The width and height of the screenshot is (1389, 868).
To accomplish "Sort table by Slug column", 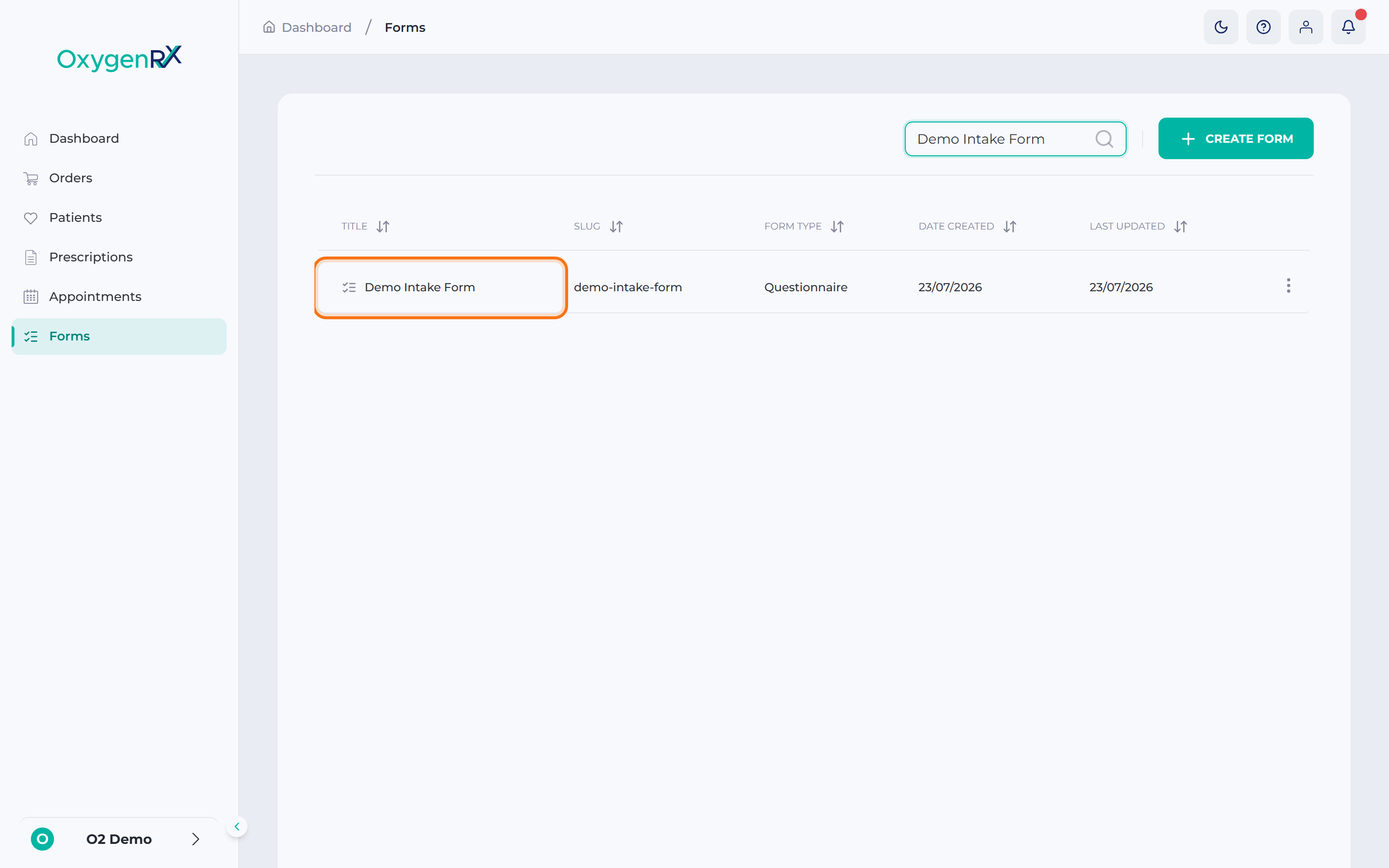I will [616, 226].
